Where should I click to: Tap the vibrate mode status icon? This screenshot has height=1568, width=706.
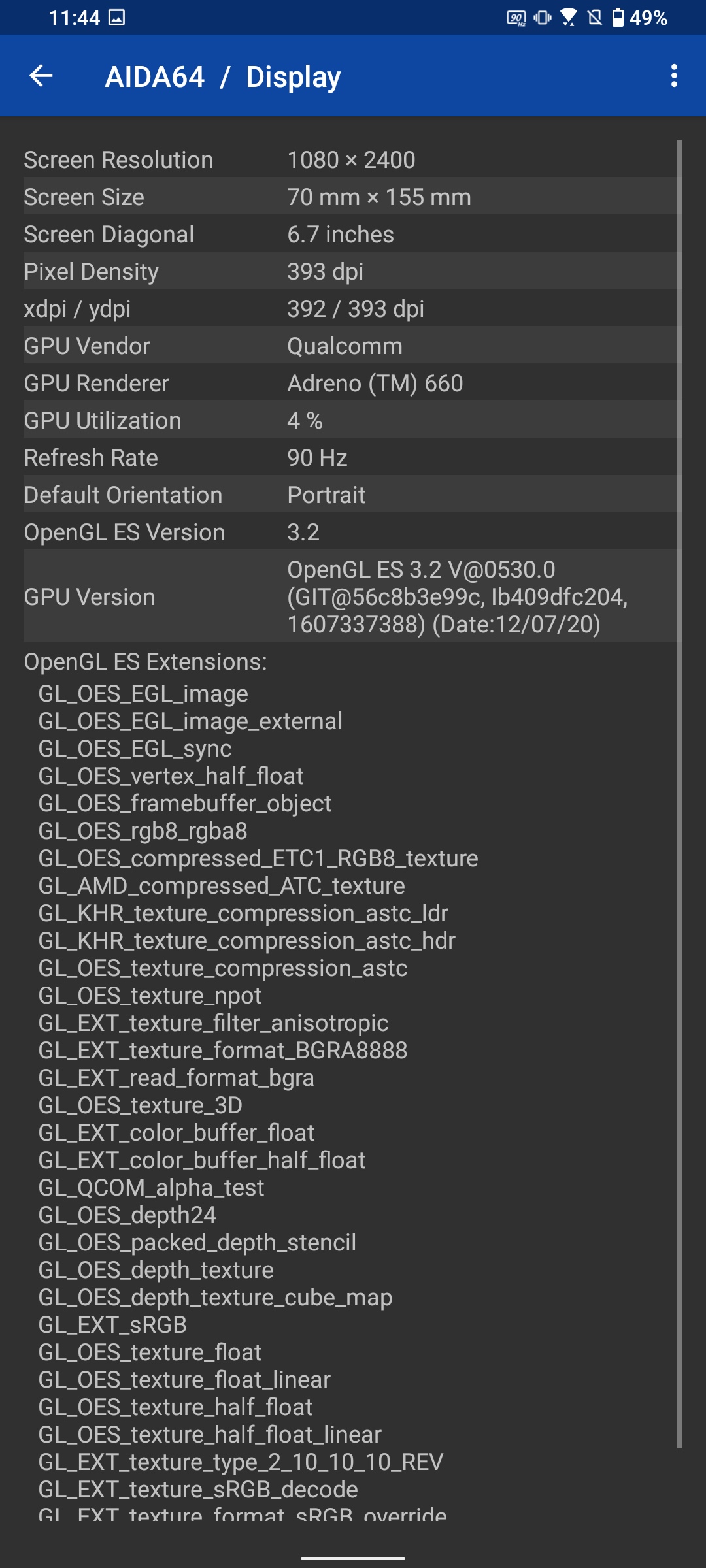coord(543,18)
